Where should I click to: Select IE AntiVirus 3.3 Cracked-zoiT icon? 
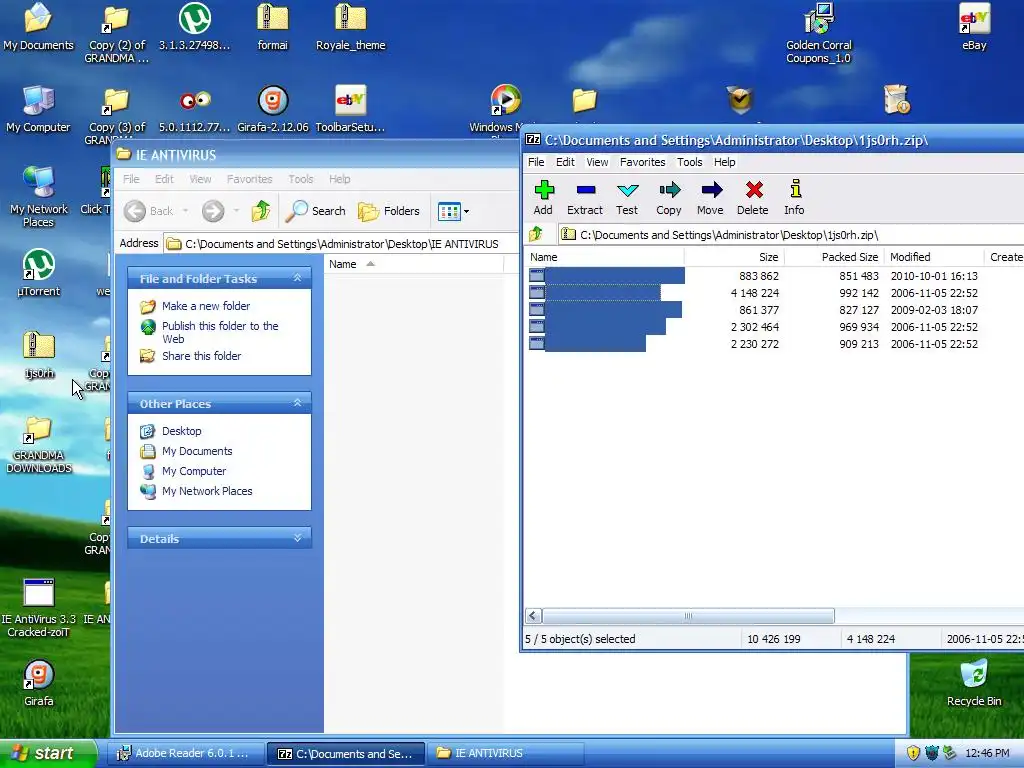[x=38, y=607]
